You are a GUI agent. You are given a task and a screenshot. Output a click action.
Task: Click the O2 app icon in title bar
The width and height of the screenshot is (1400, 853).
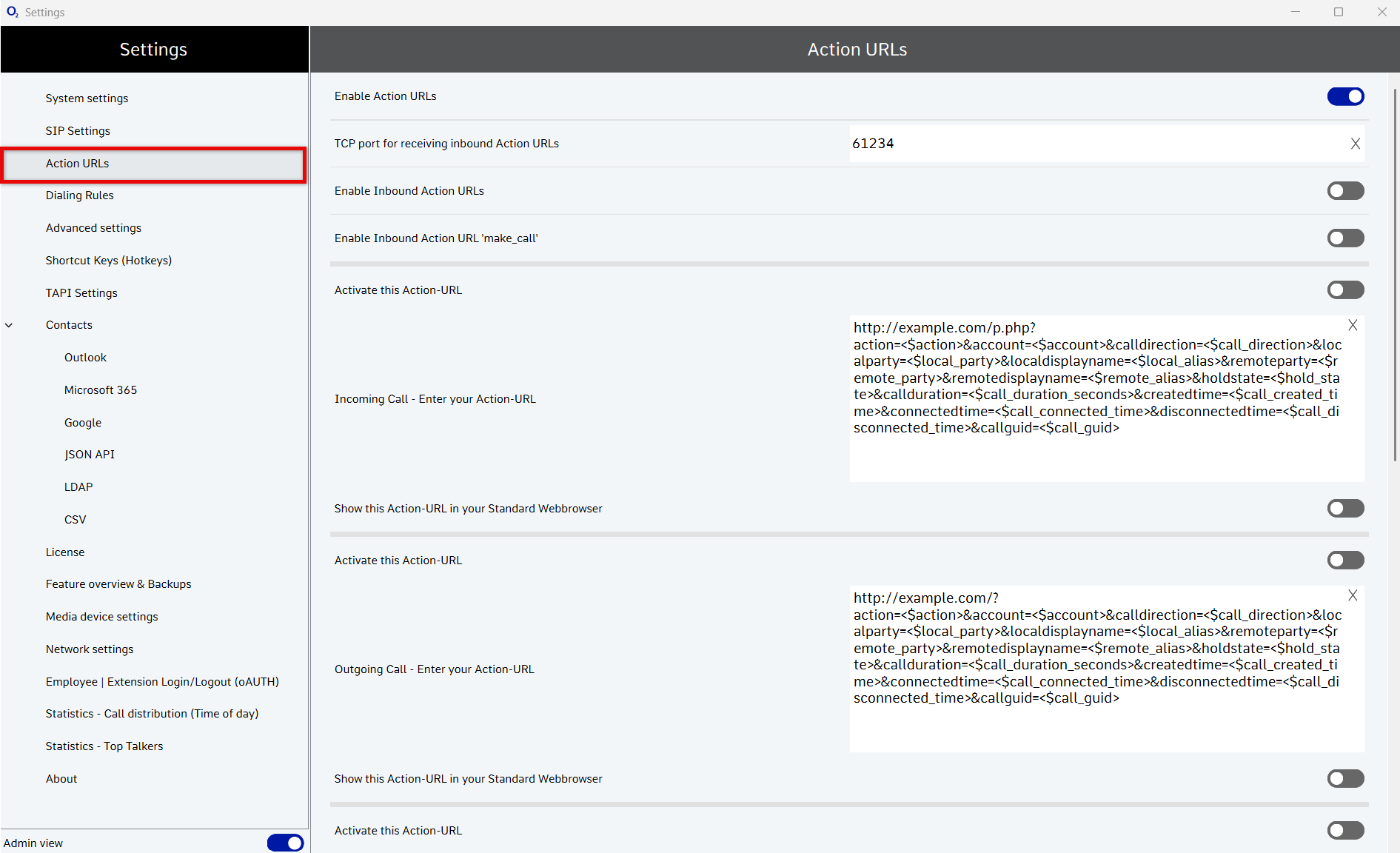point(12,12)
